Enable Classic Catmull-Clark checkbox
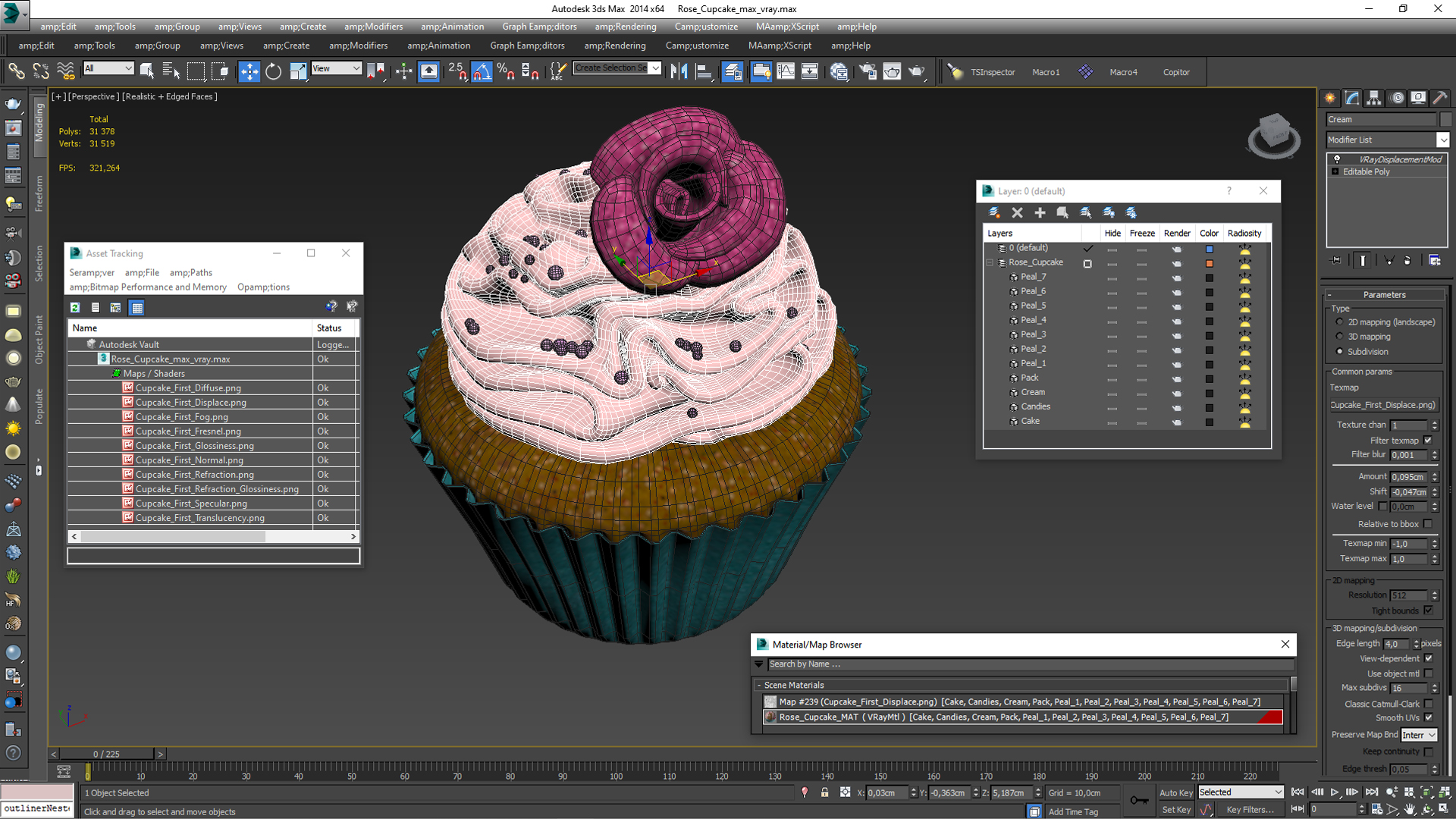 1429,704
